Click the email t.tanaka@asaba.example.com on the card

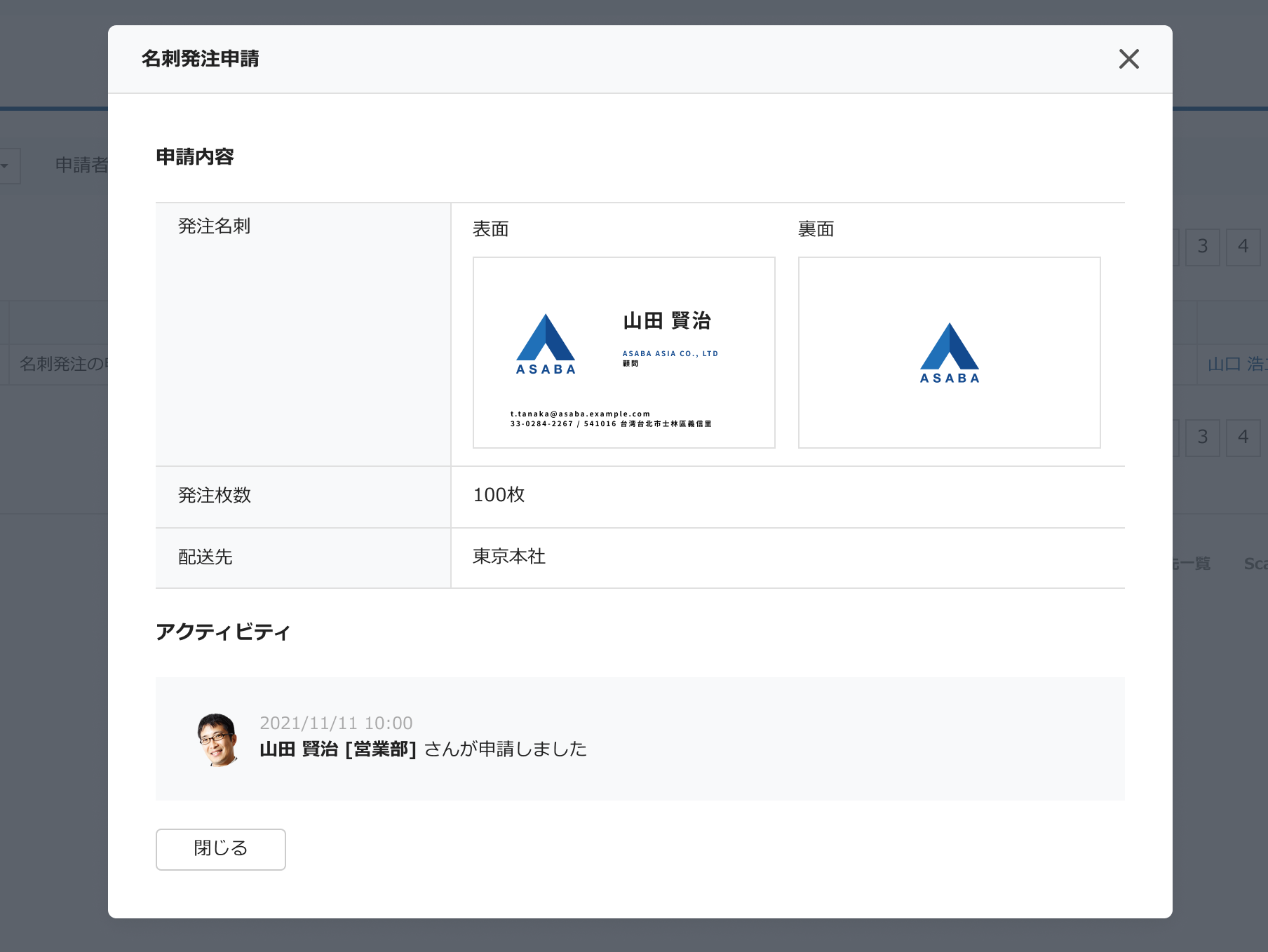(x=580, y=414)
